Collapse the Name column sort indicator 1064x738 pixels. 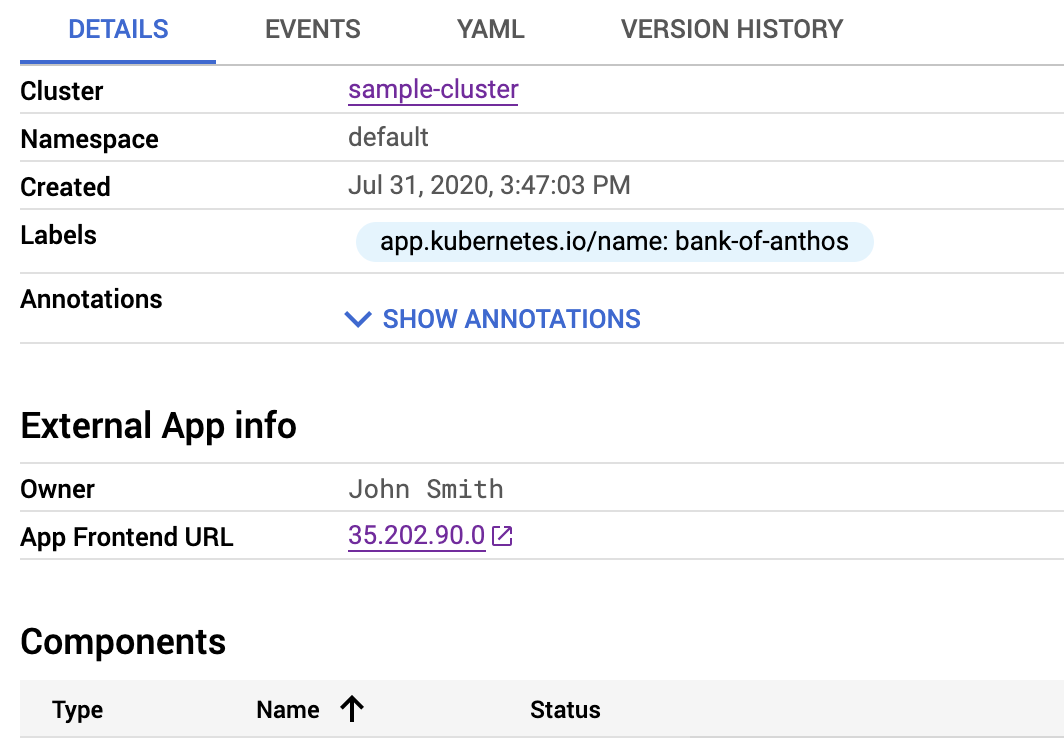point(351,708)
